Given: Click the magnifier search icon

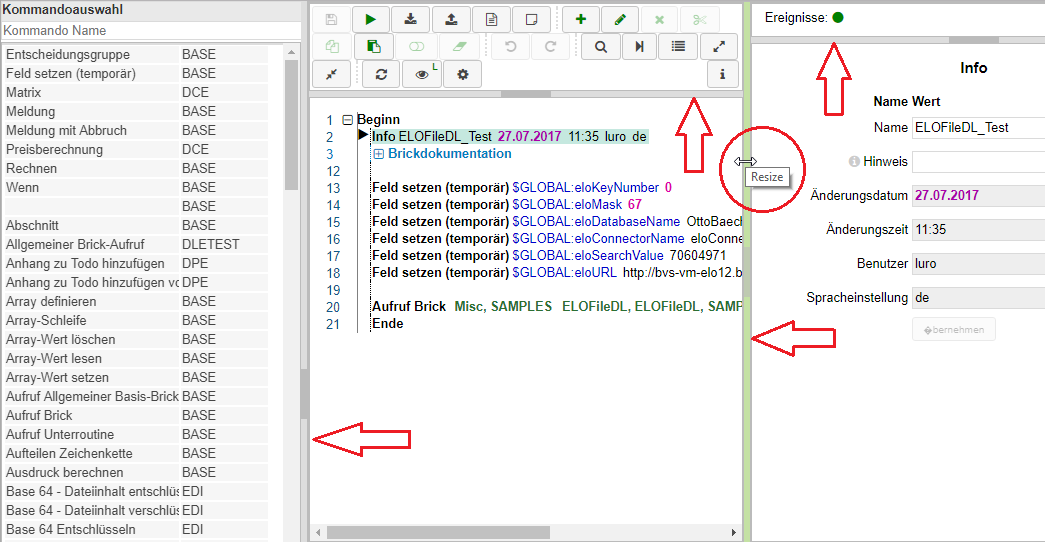Looking at the screenshot, I should coord(601,46).
